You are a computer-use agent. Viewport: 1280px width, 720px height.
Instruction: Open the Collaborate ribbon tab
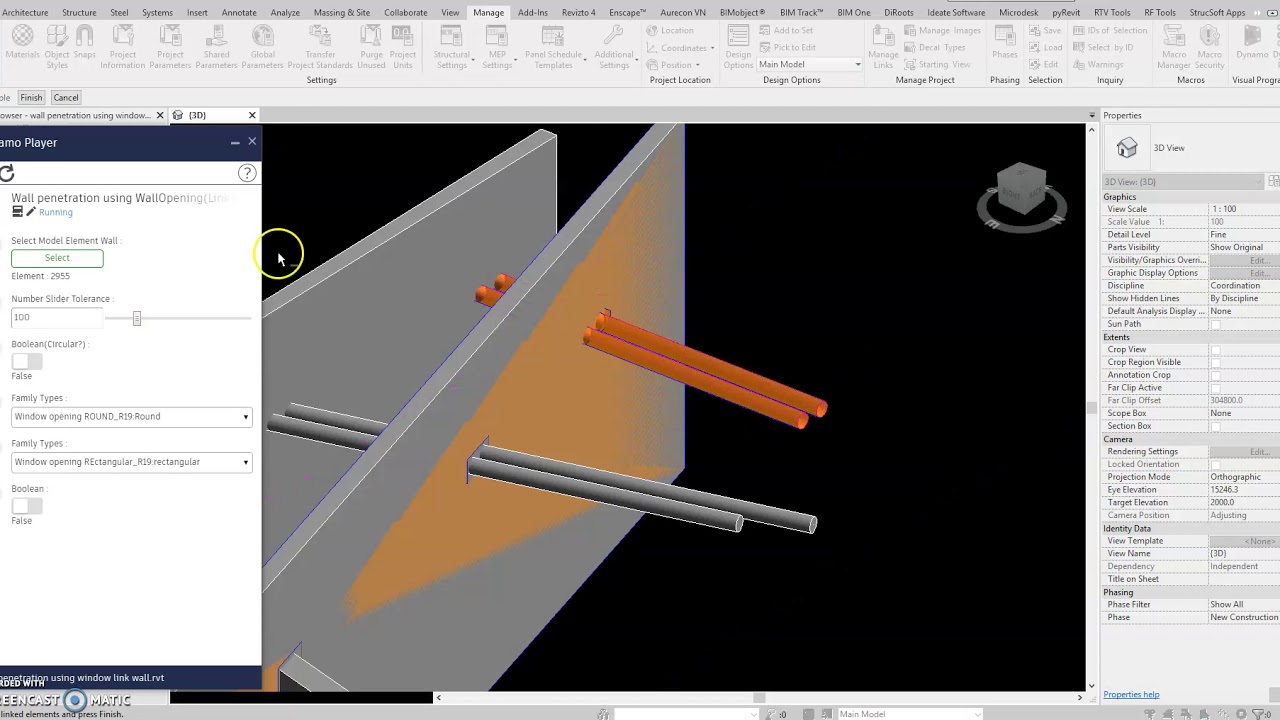tap(405, 13)
